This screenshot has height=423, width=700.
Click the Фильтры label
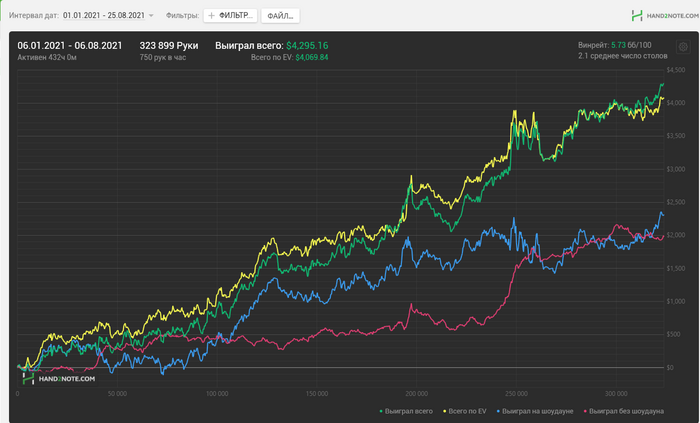pos(182,16)
